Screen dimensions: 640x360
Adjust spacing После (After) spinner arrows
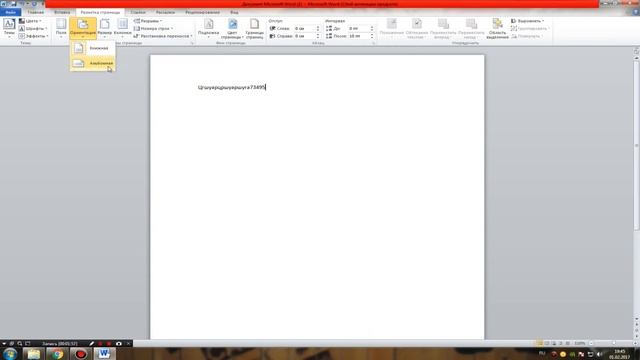click(372, 36)
